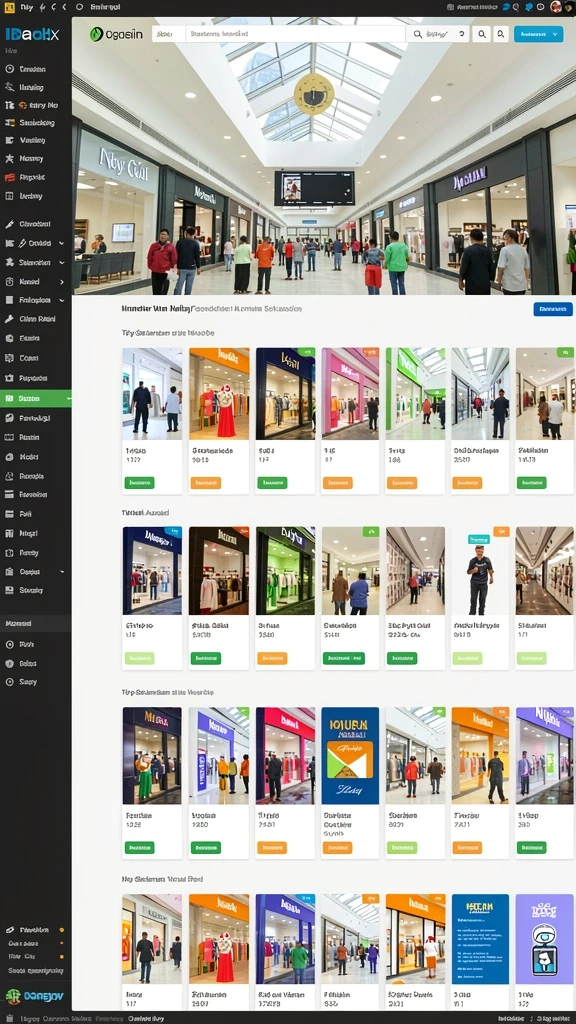Click the green button under the first store card

pyautogui.click(x=139, y=483)
